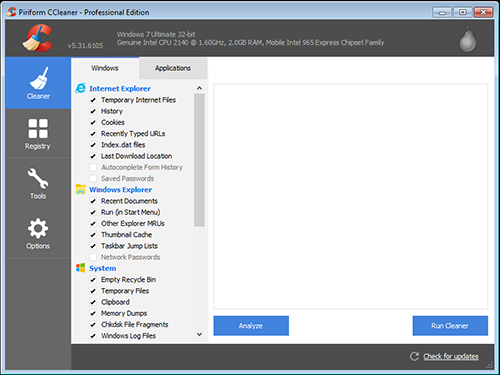Open the Check for updates link
Image resolution: width=500 pixels, height=375 pixels.
click(451, 356)
